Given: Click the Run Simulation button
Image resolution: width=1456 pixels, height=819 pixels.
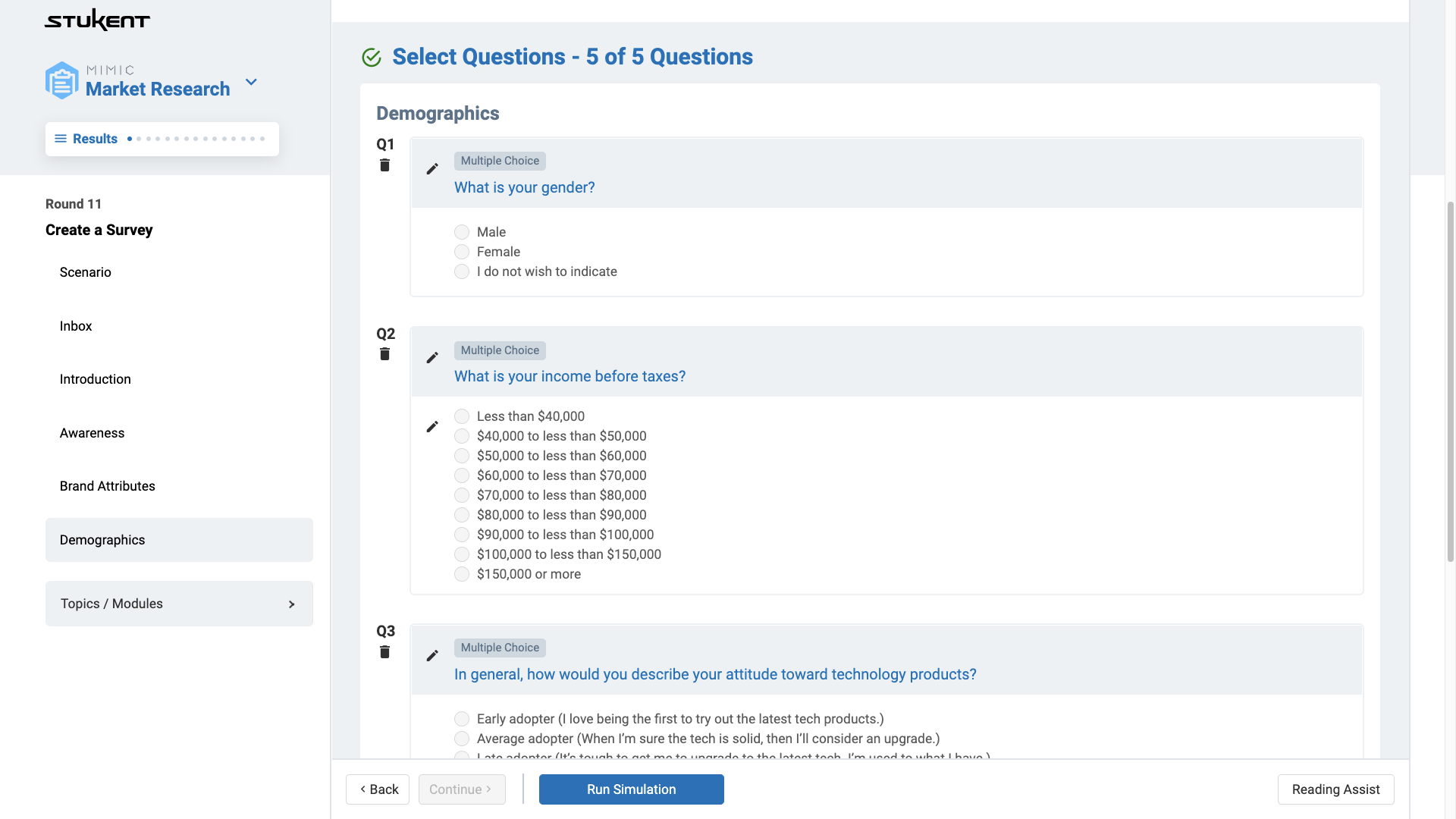Looking at the screenshot, I should pyautogui.click(x=631, y=789).
